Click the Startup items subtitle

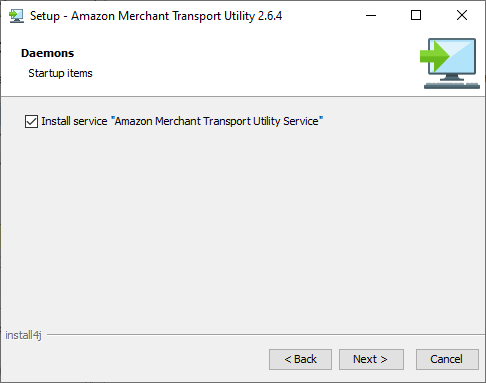tap(60, 73)
